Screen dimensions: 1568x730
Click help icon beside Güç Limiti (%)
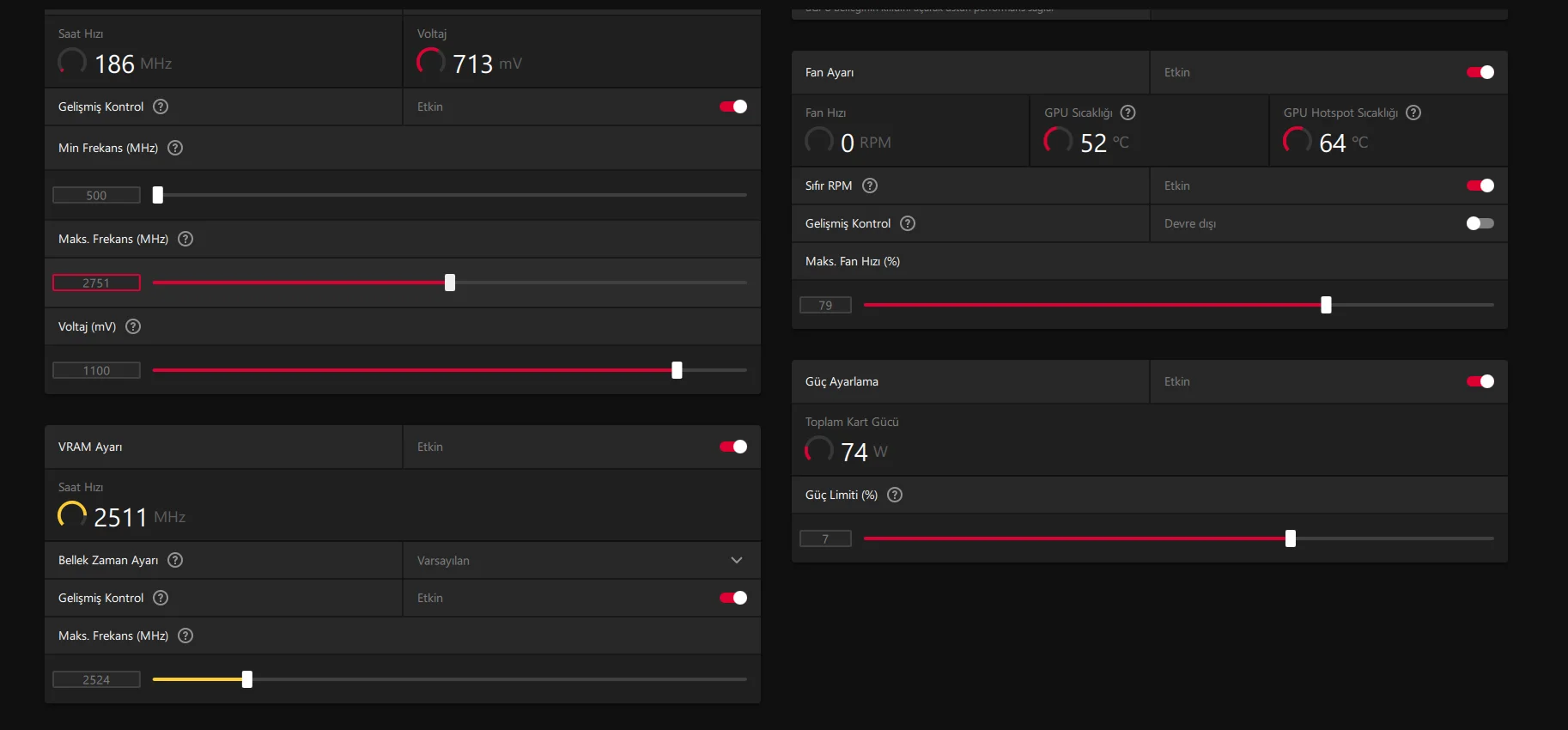click(895, 495)
